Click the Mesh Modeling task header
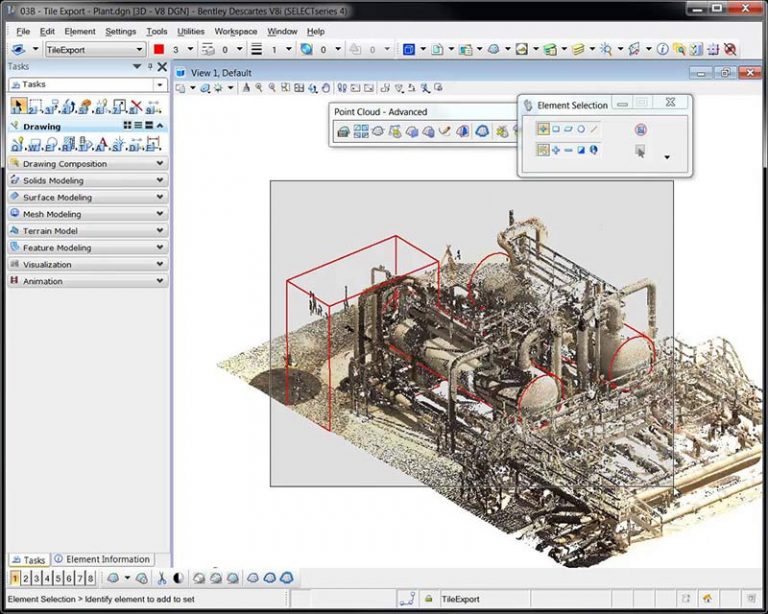The width and height of the screenshot is (768, 614). pos(88,214)
